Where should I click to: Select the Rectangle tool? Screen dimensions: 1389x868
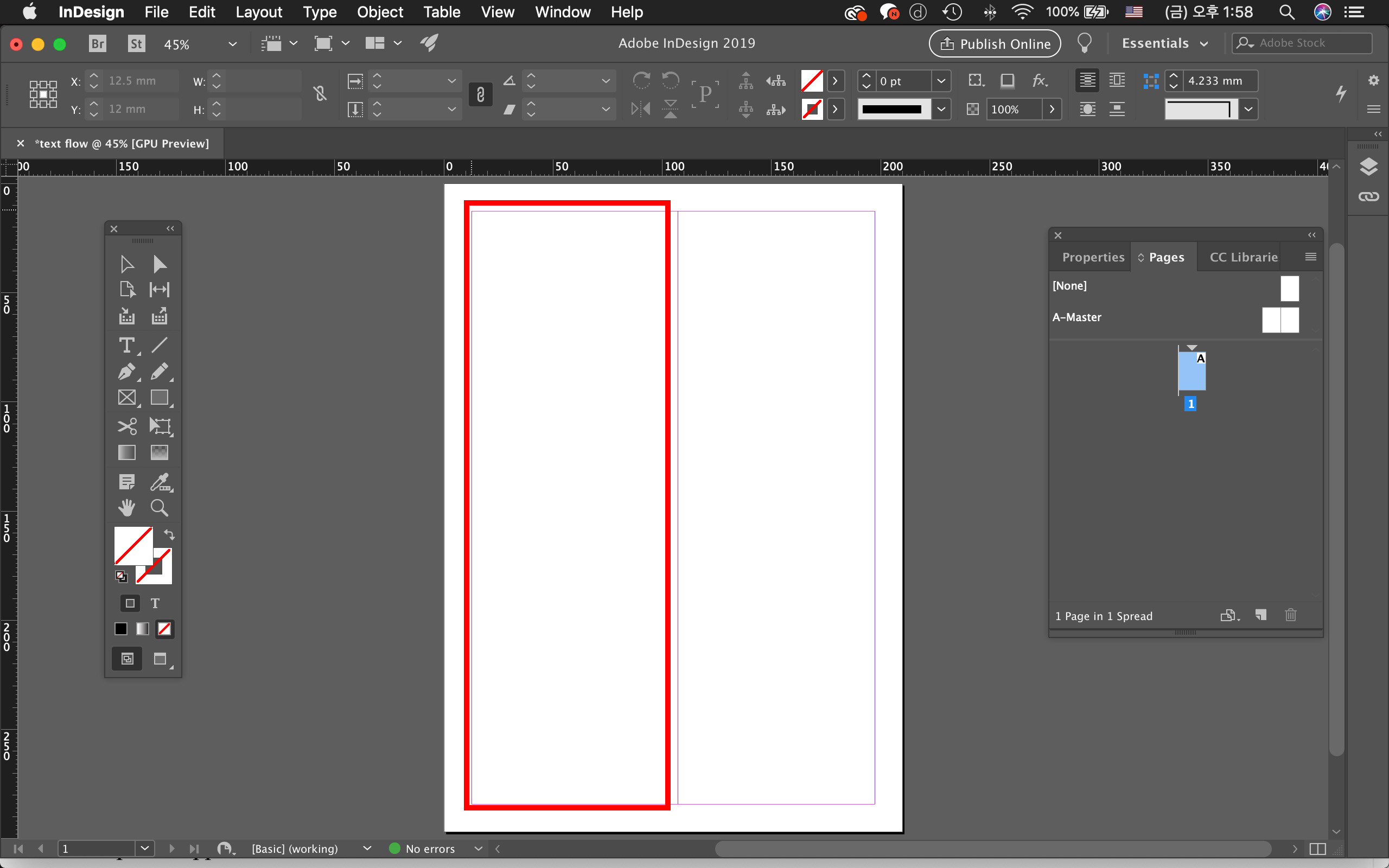tap(160, 398)
